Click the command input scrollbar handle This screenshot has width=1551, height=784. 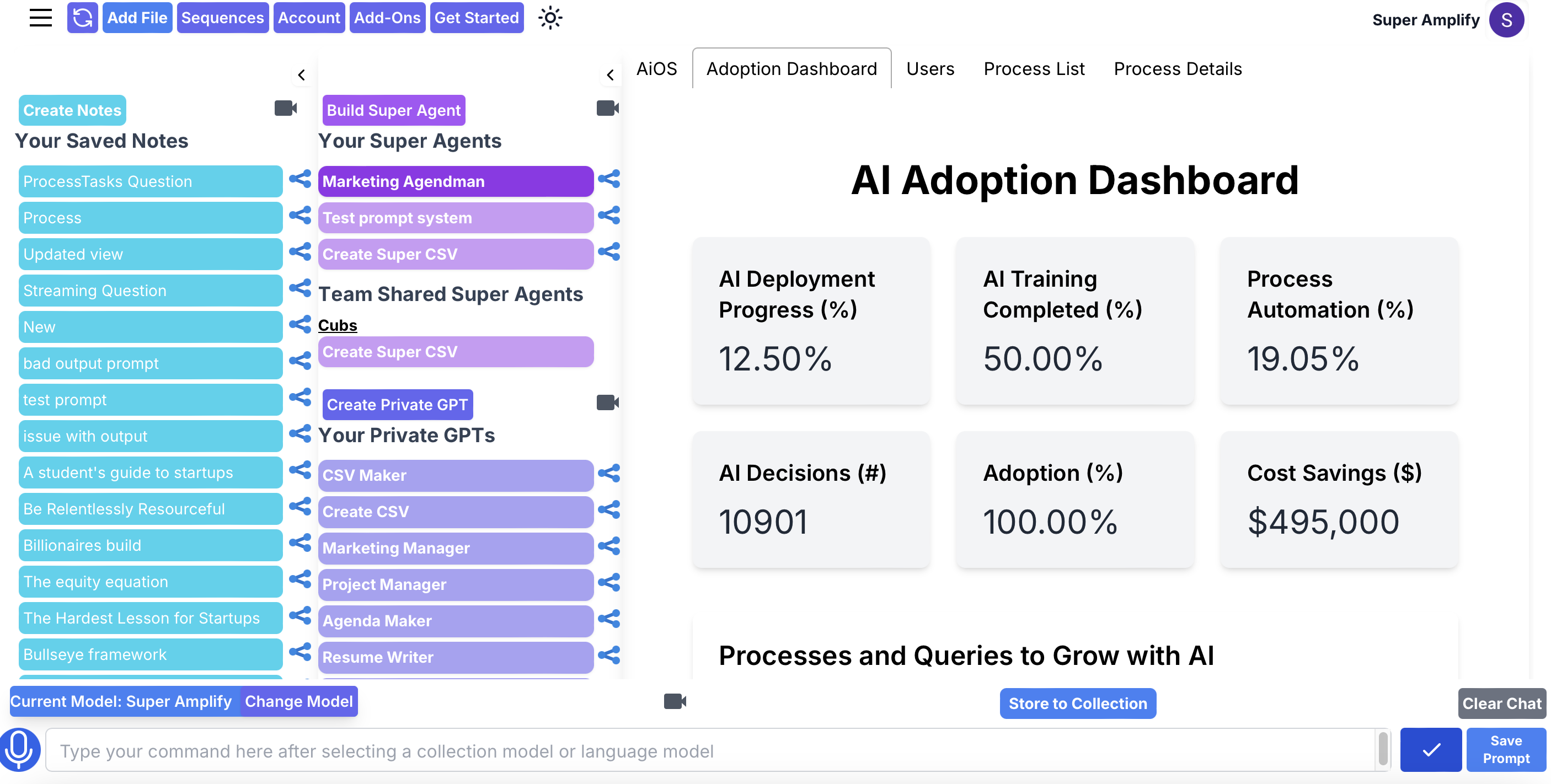point(1383,749)
